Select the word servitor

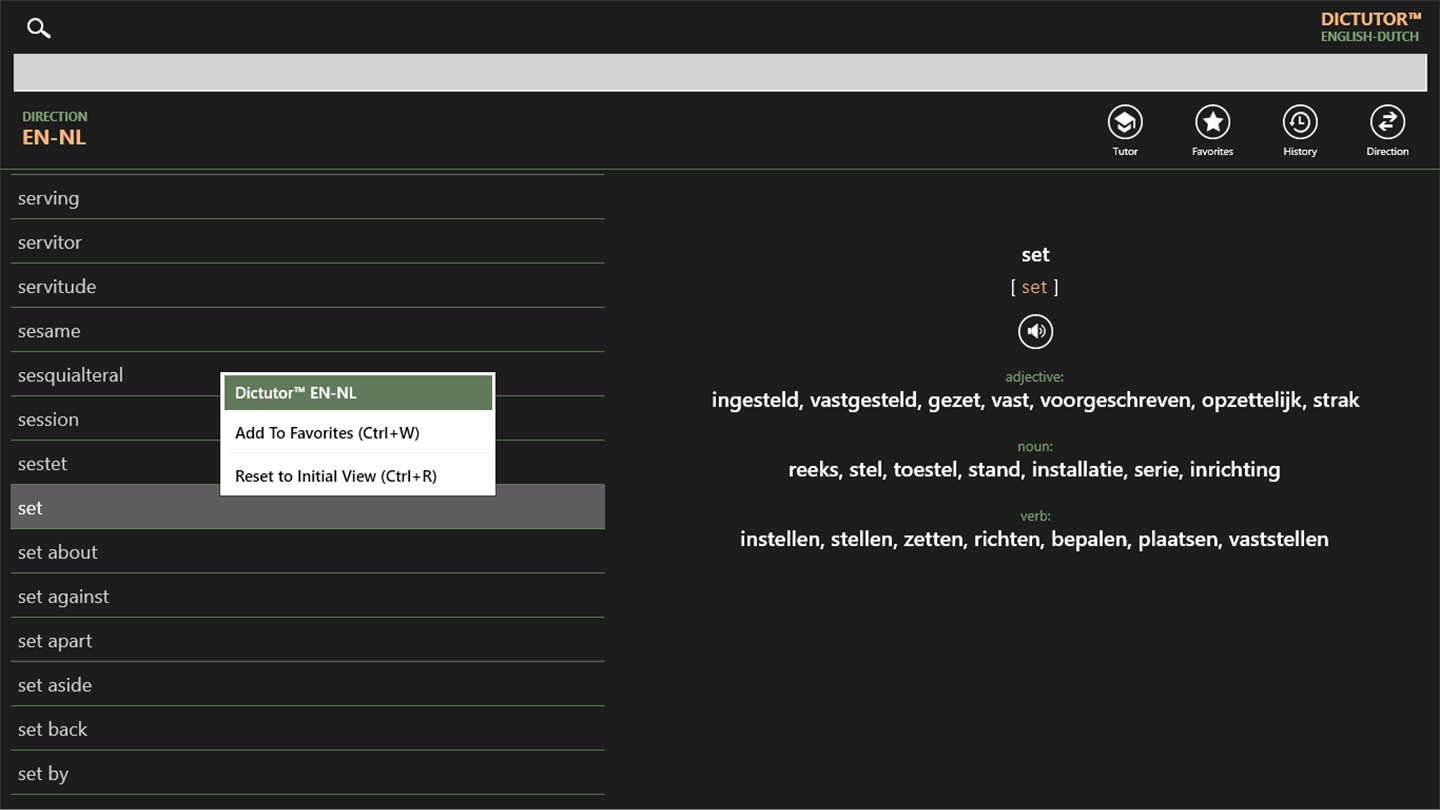[308, 242]
